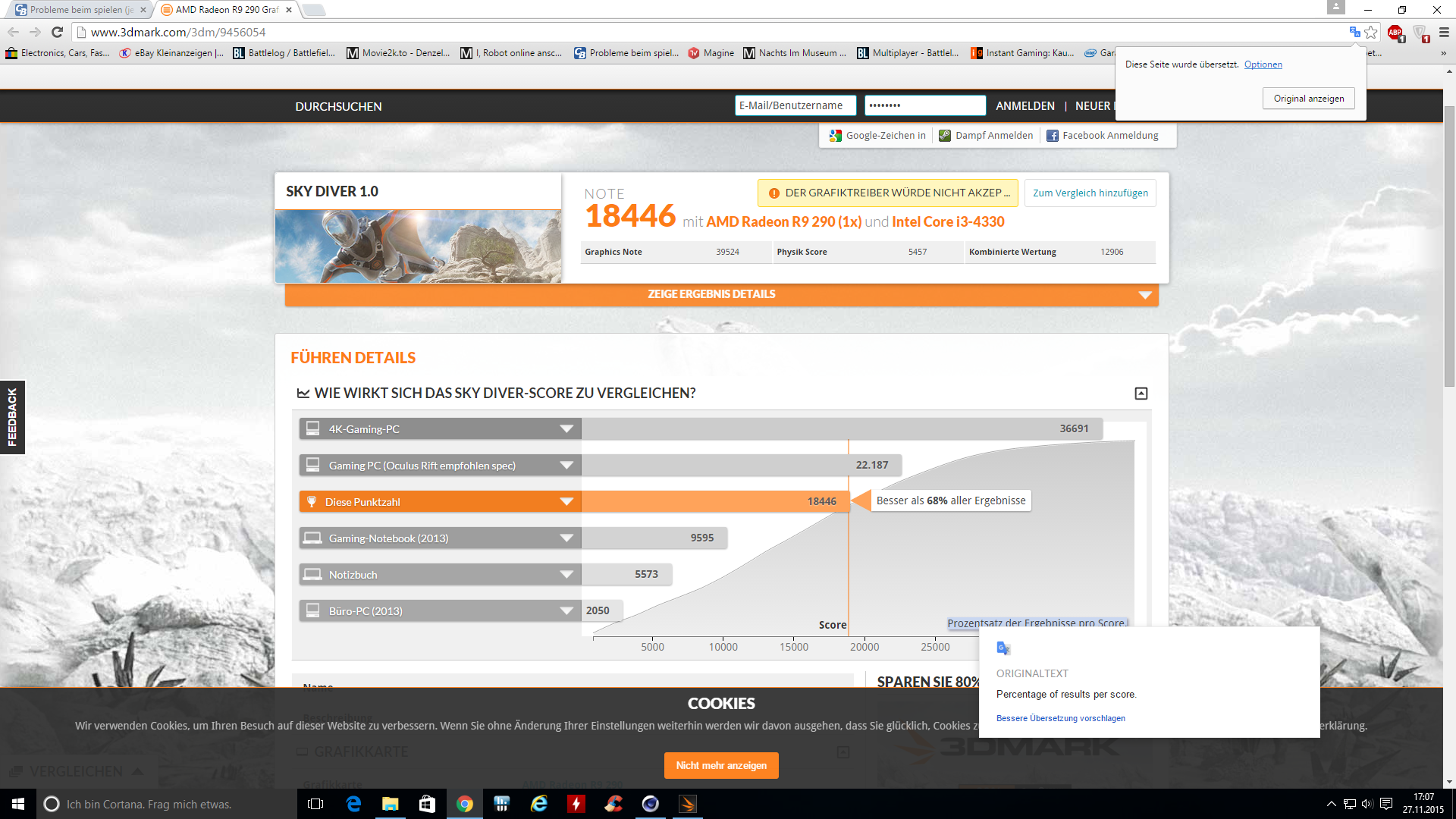Show more bookmarks with the overflow chevron
The image size is (1456, 819).
(1443, 53)
